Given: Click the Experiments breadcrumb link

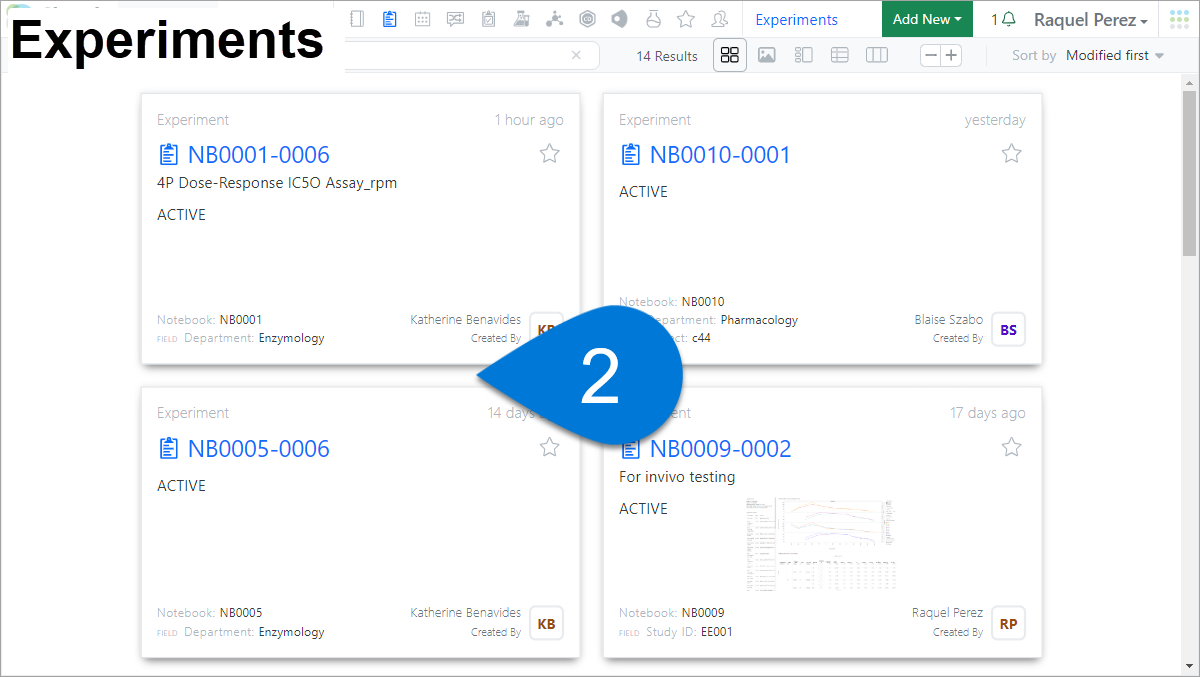Looking at the screenshot, I should 796,20.
